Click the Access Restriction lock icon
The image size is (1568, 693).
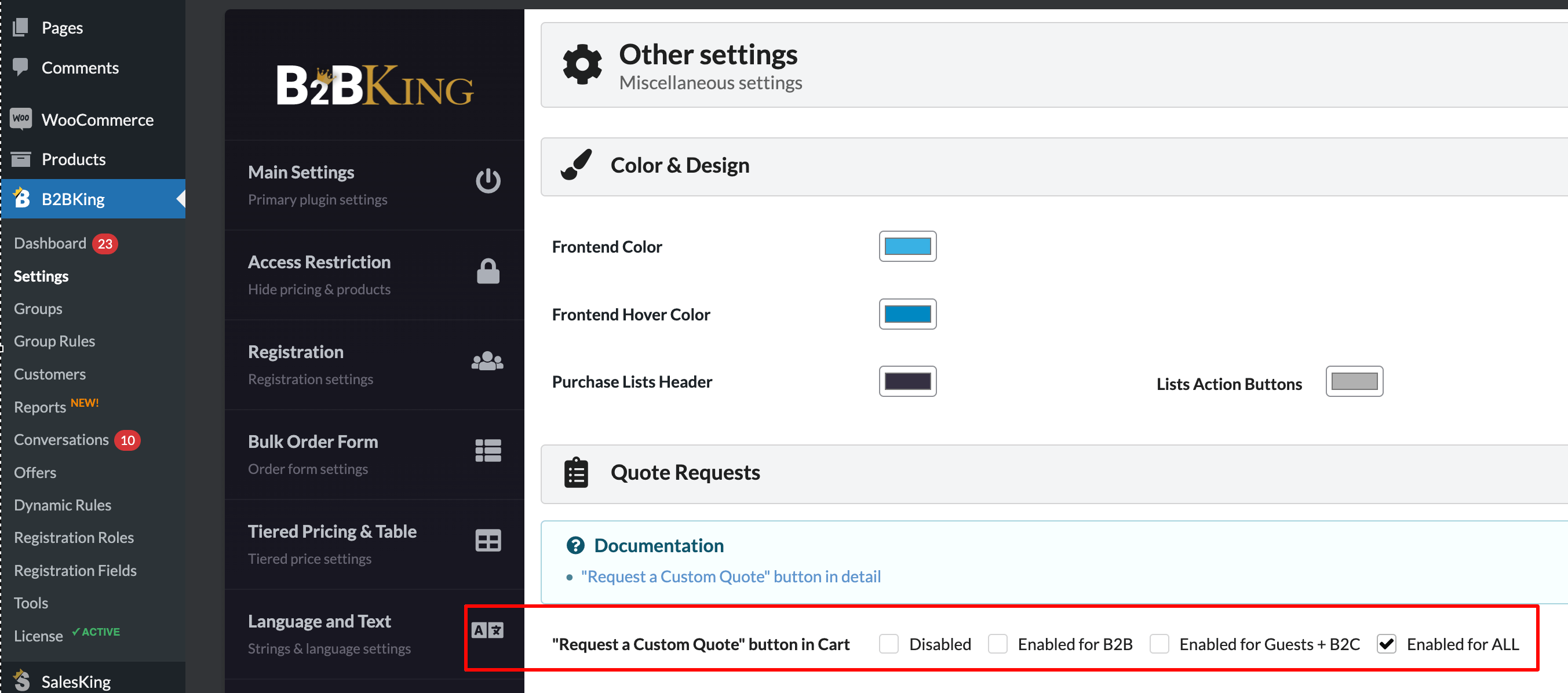[x=488, y=270]
